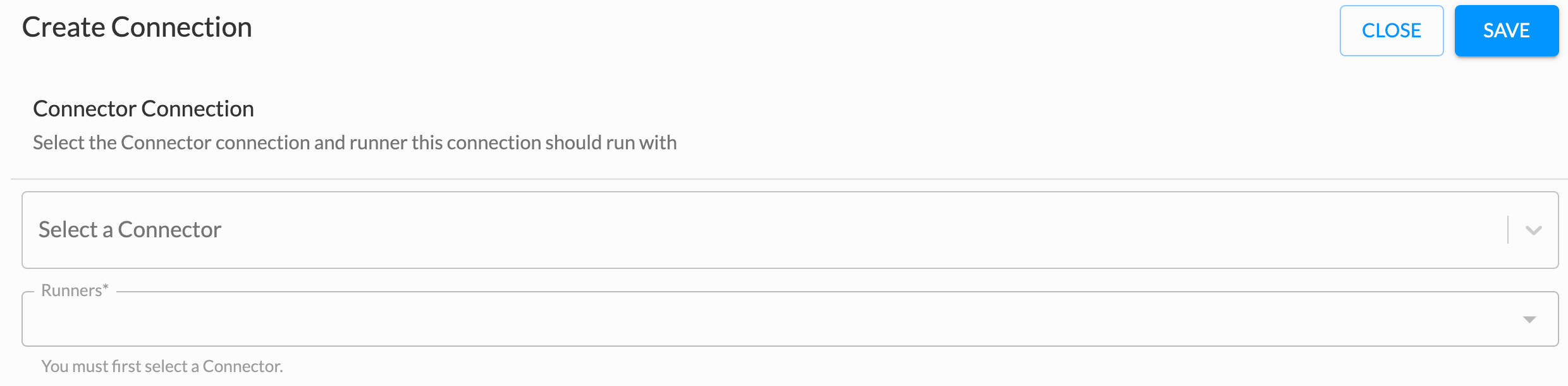This screenshot has height=386, width=1568.
Task: Click empty middle area of connector select box
Action: point(860,230)
